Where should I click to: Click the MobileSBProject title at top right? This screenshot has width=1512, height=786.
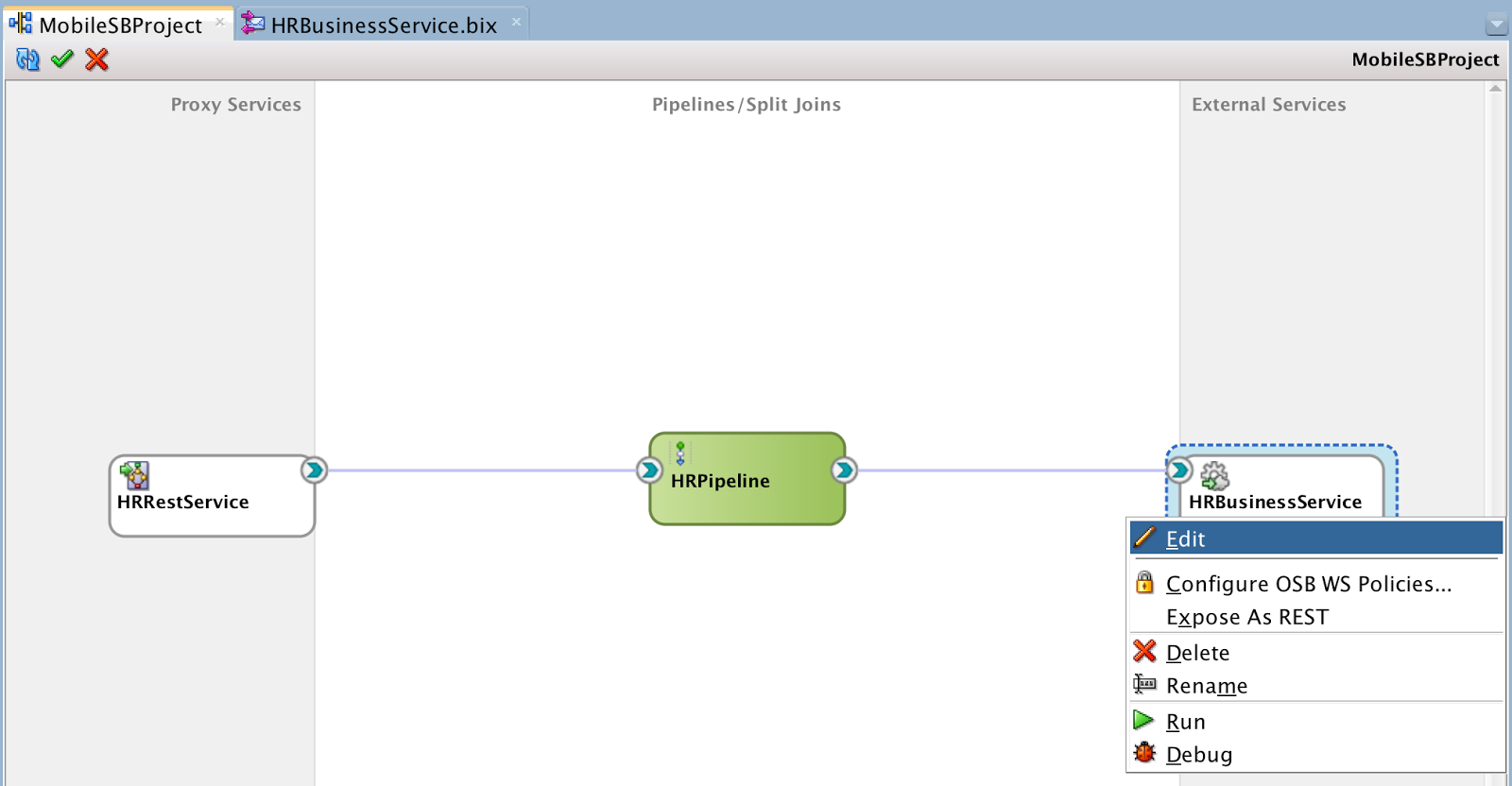(x=1425, y=60)
